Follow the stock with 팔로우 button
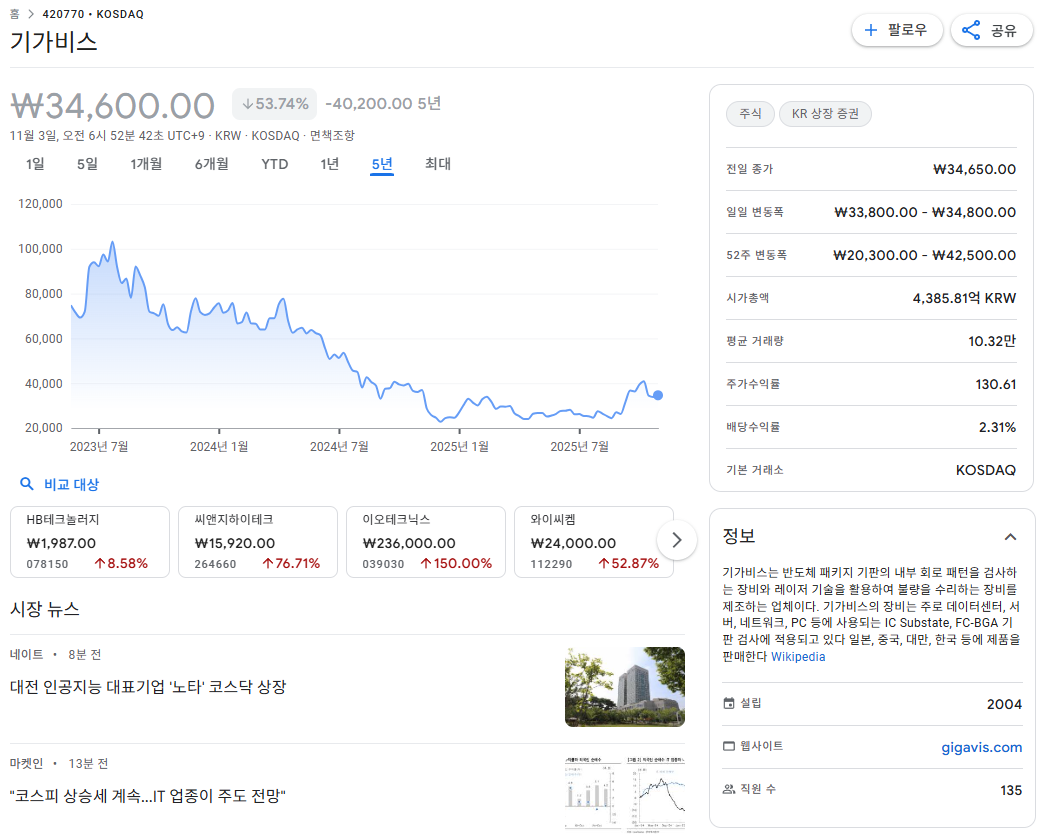This screenshot has width=1038, height=834. (x=897, y=30)
